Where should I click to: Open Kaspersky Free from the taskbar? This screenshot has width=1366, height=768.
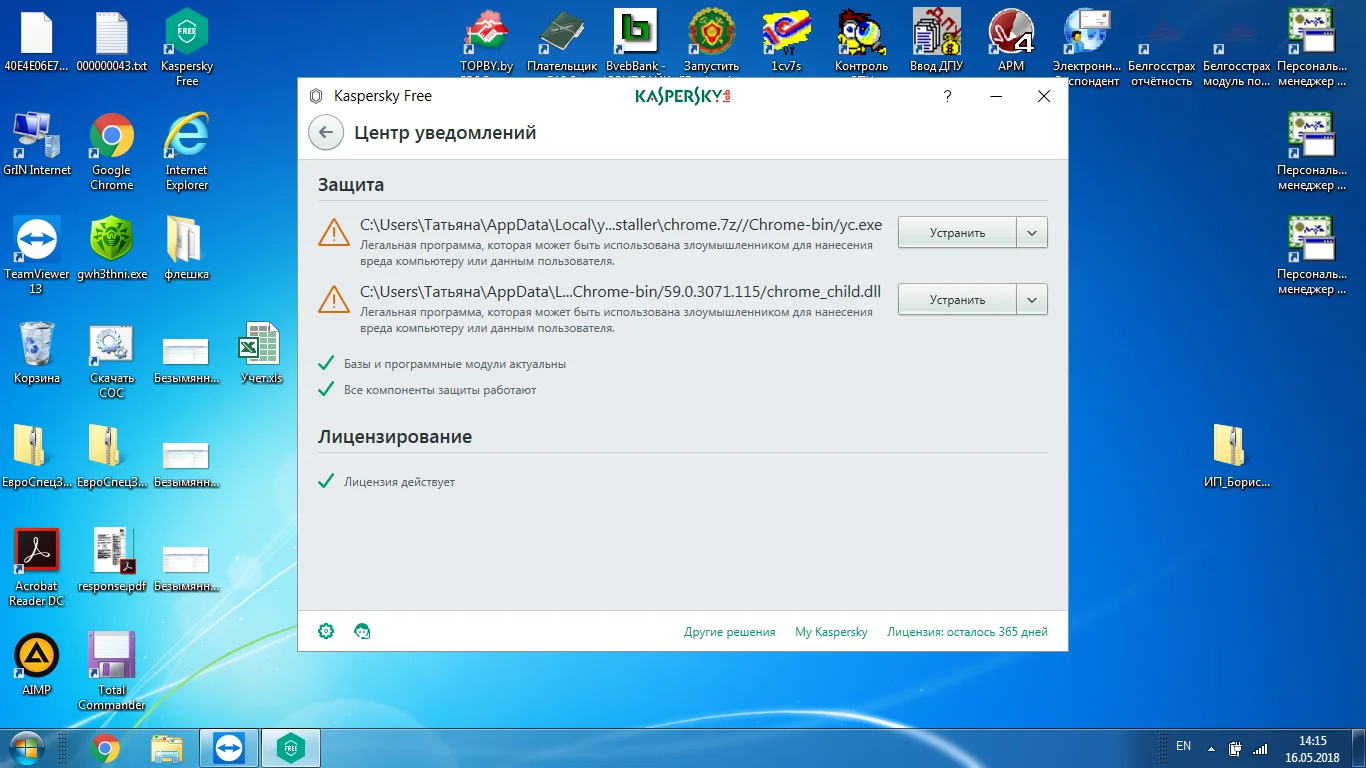pyautogui.click(x=290, y=747)
